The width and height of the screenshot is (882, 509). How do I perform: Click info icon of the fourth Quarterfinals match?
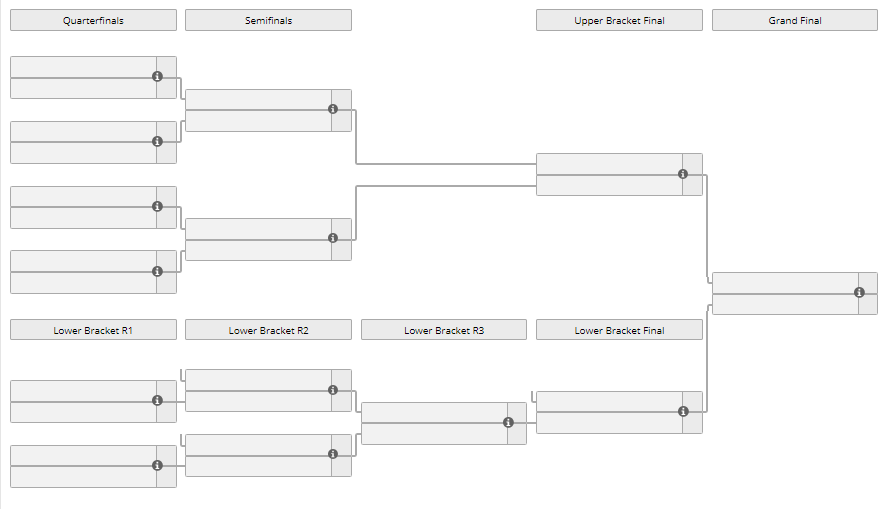pos(157,271)
